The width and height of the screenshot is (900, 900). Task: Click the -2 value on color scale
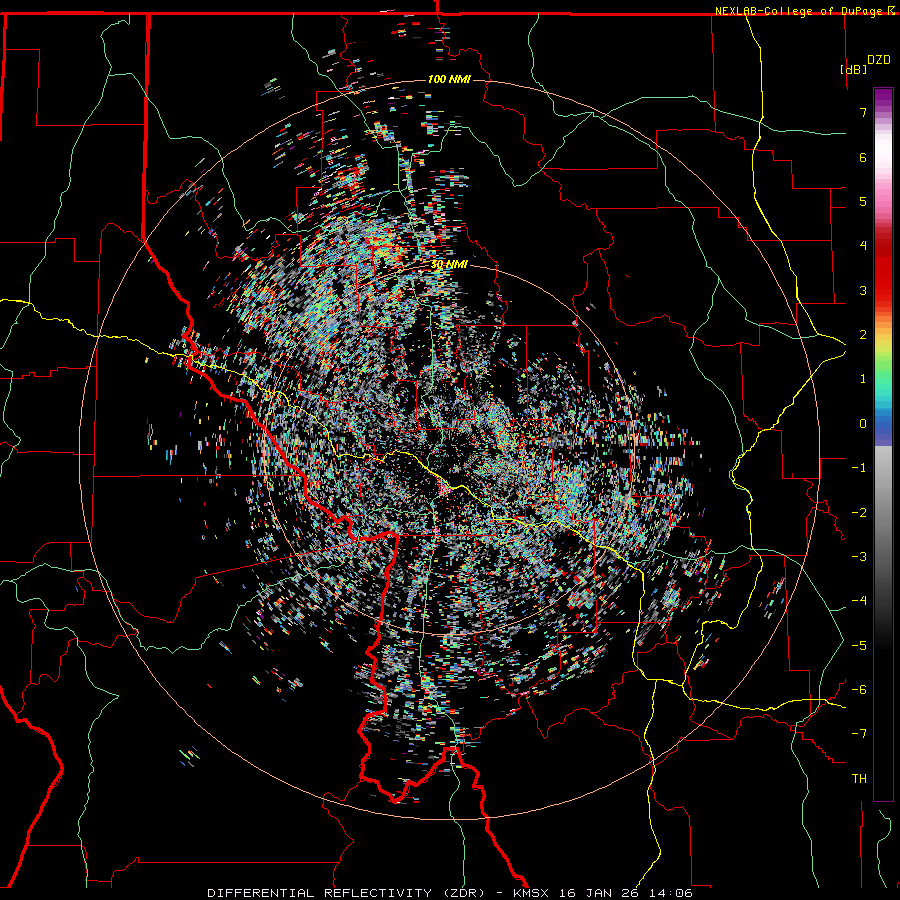859,513
